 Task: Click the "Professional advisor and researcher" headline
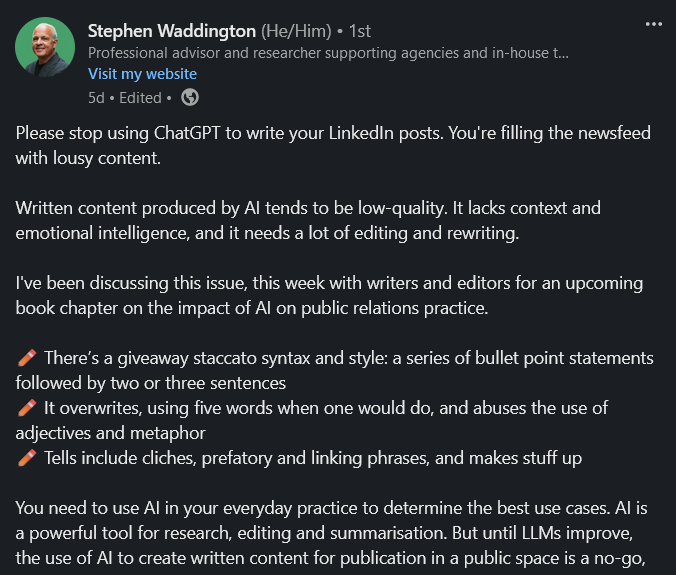[x=328, y=53]
